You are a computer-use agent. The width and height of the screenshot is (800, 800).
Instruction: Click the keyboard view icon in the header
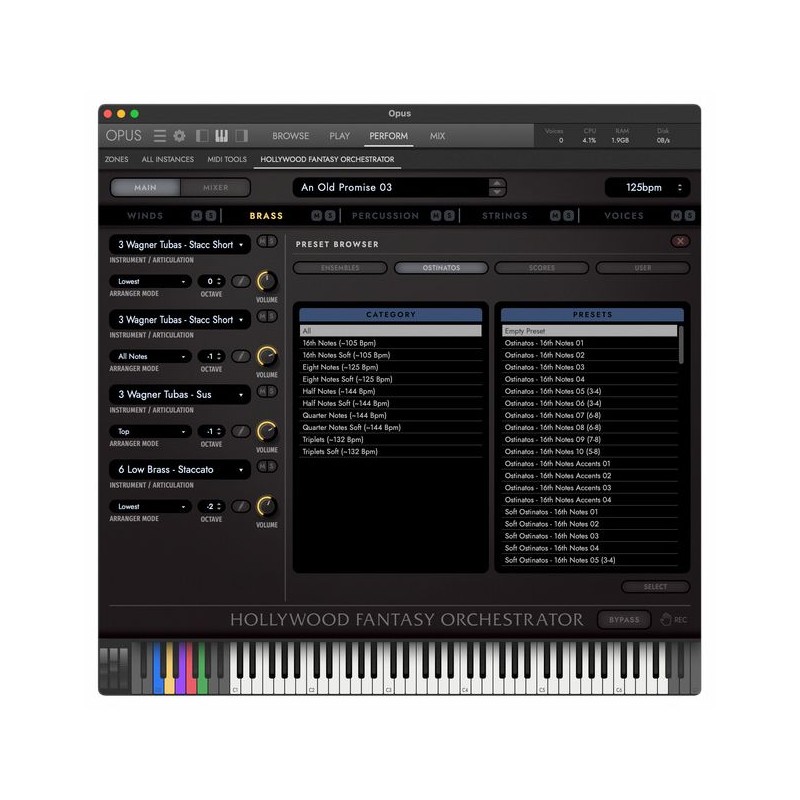222,135
